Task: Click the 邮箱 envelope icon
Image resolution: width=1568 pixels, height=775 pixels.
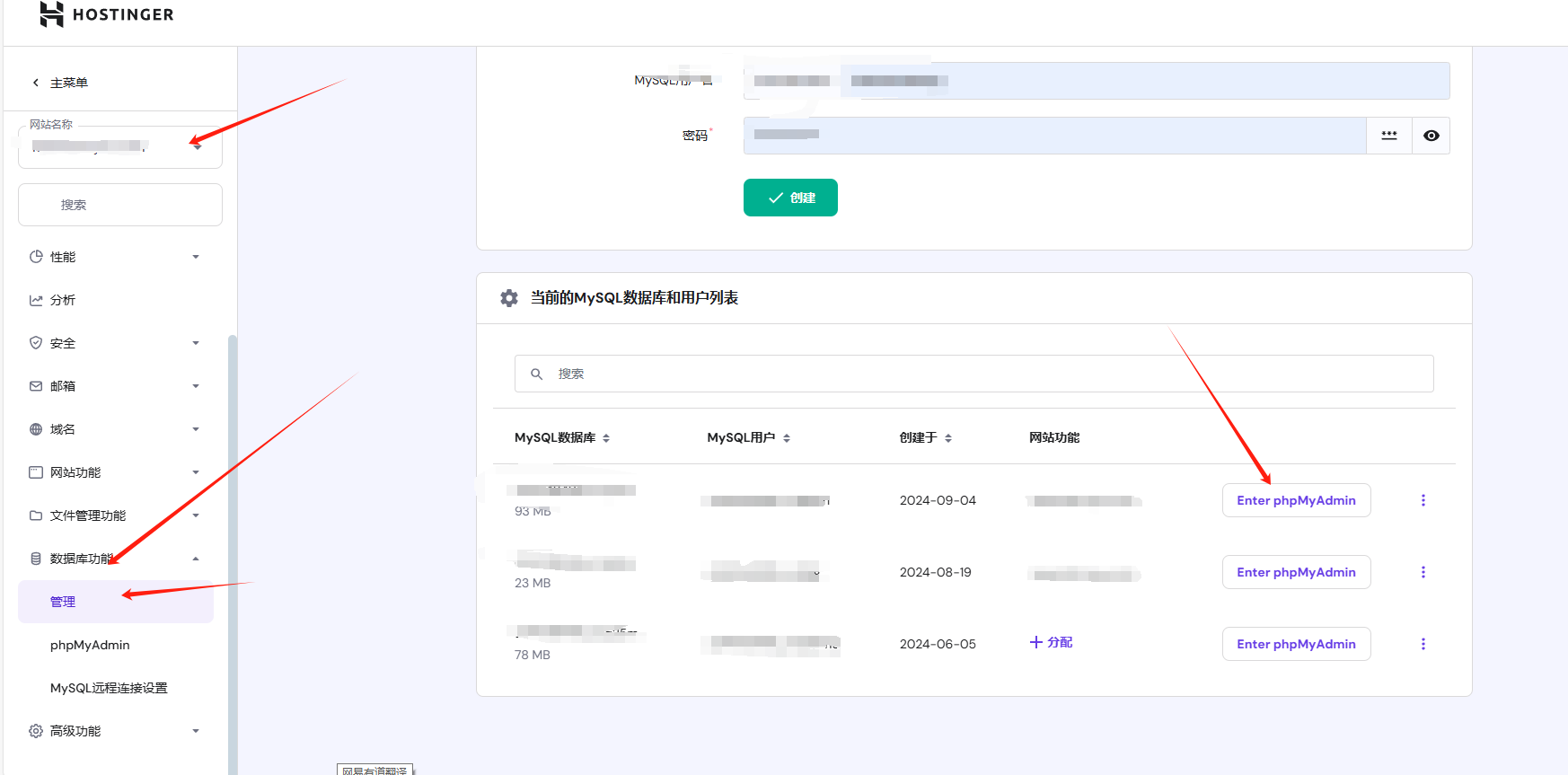Action: (36, 386)
